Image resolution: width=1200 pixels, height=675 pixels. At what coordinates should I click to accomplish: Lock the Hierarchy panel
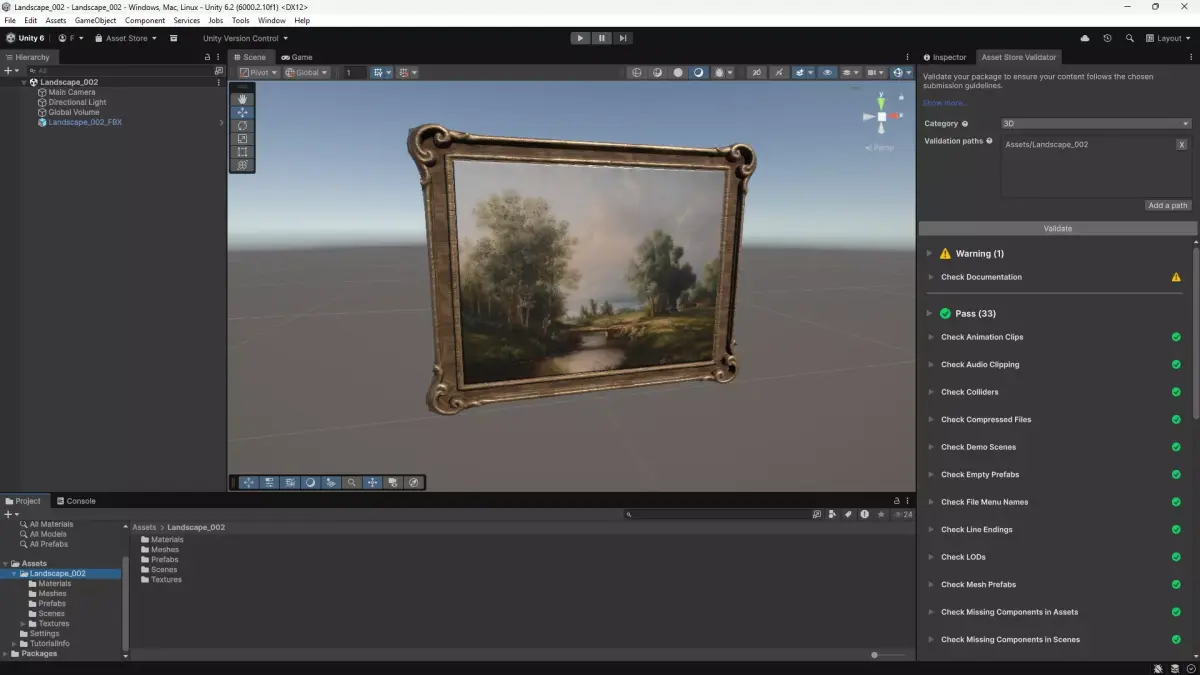[x=207, y=57]
